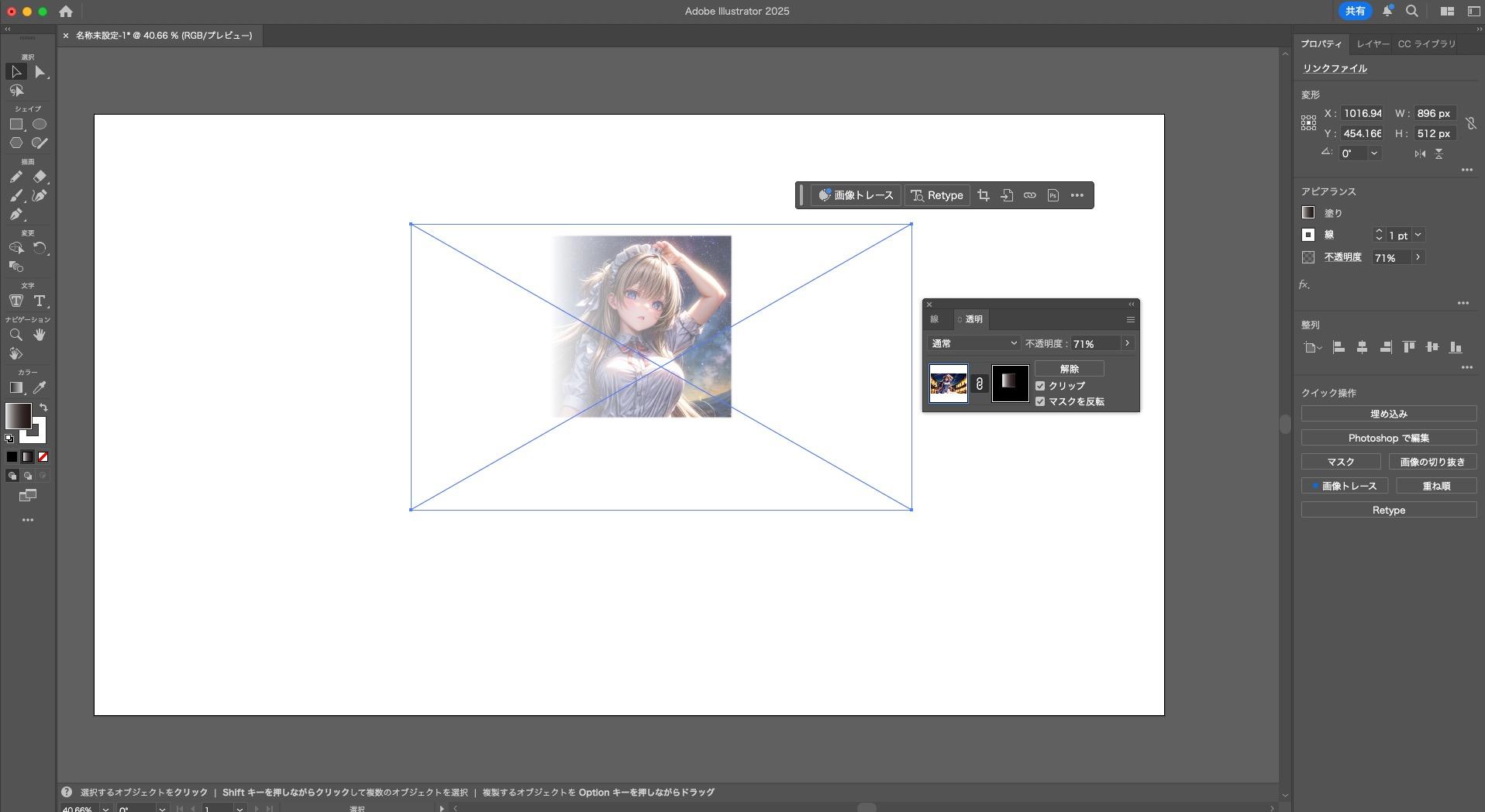Expand opacity slider arrow in 透明 panel

point(1127,343)
